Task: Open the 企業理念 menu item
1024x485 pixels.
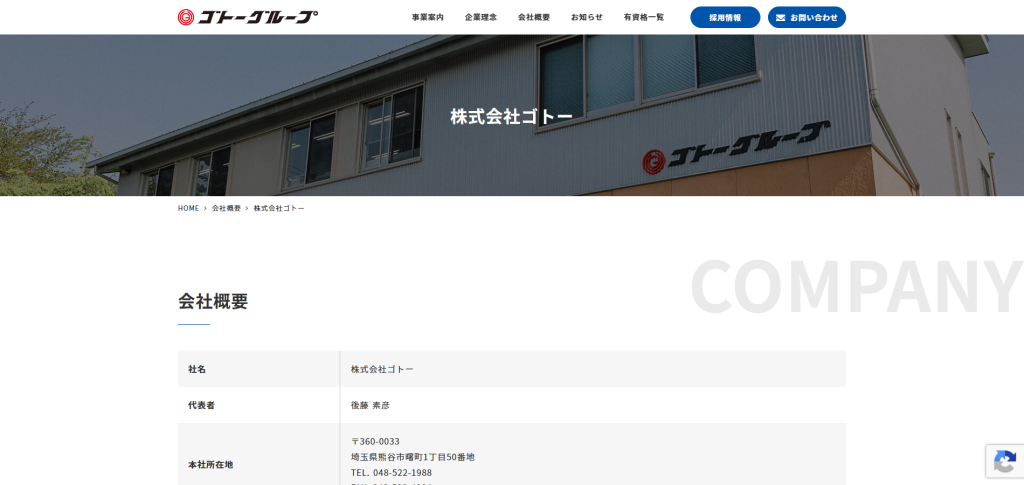Action: click(481, 18)
